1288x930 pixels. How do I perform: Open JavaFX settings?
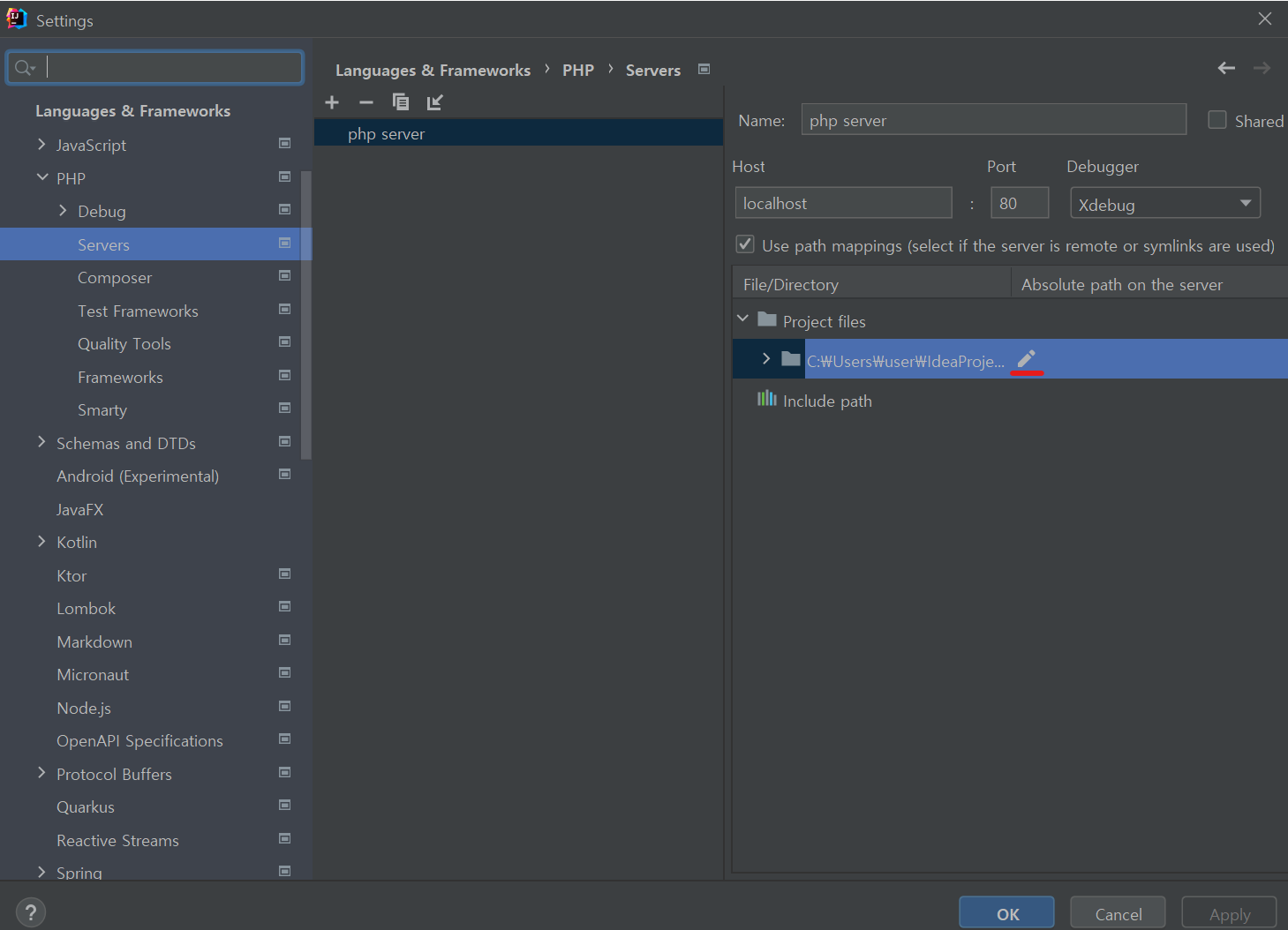click(80, 509)
